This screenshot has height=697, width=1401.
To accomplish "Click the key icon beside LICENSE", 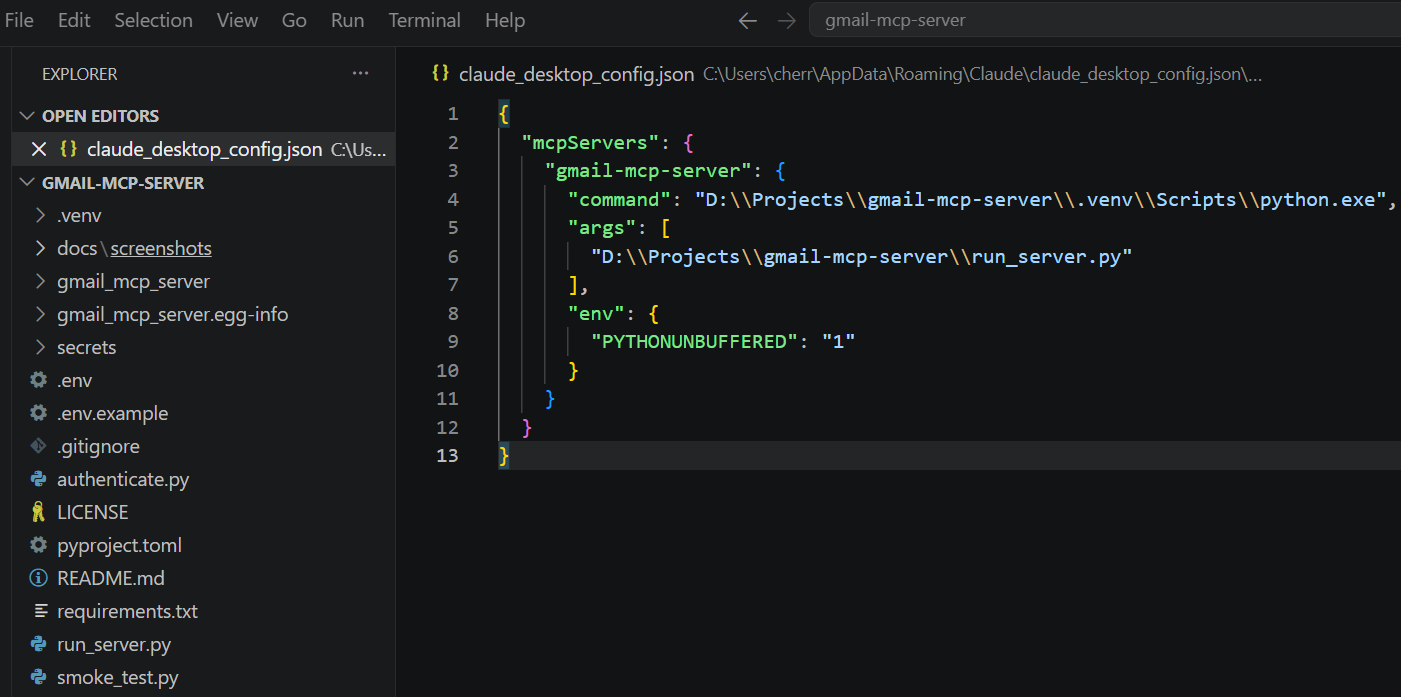I will click(39, 512).
